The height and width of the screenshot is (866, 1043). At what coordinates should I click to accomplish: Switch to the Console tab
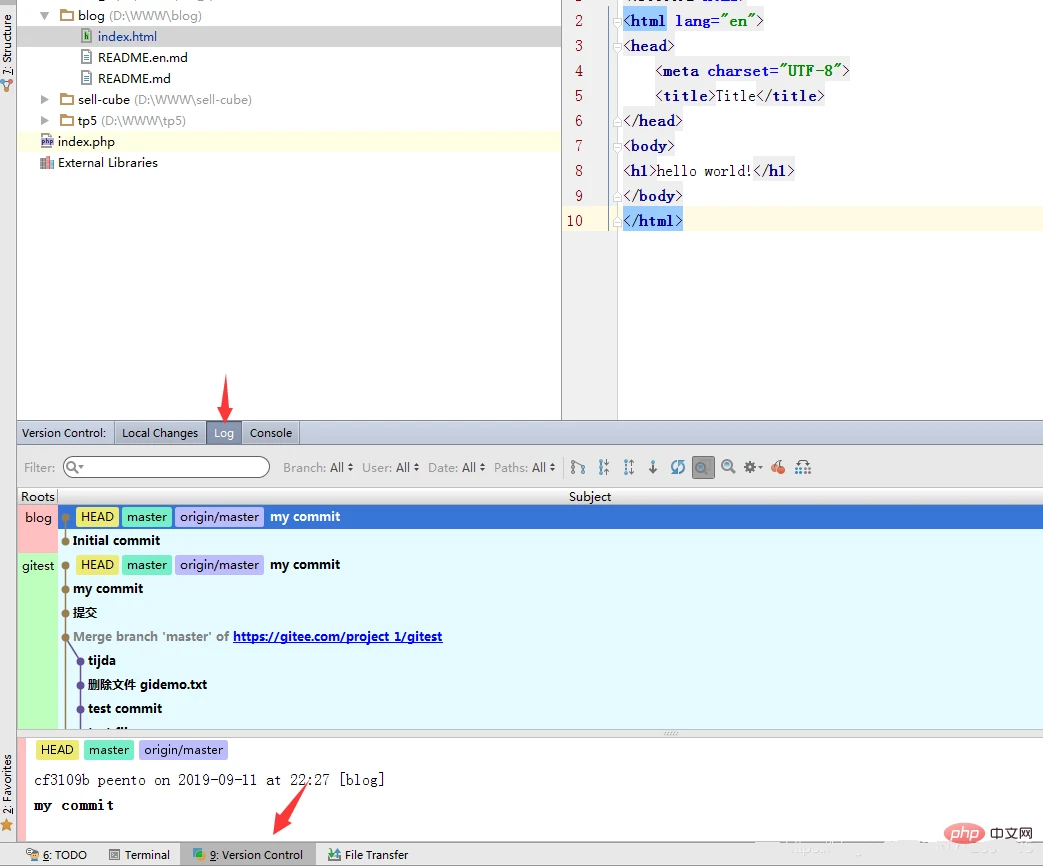[271, 433]
